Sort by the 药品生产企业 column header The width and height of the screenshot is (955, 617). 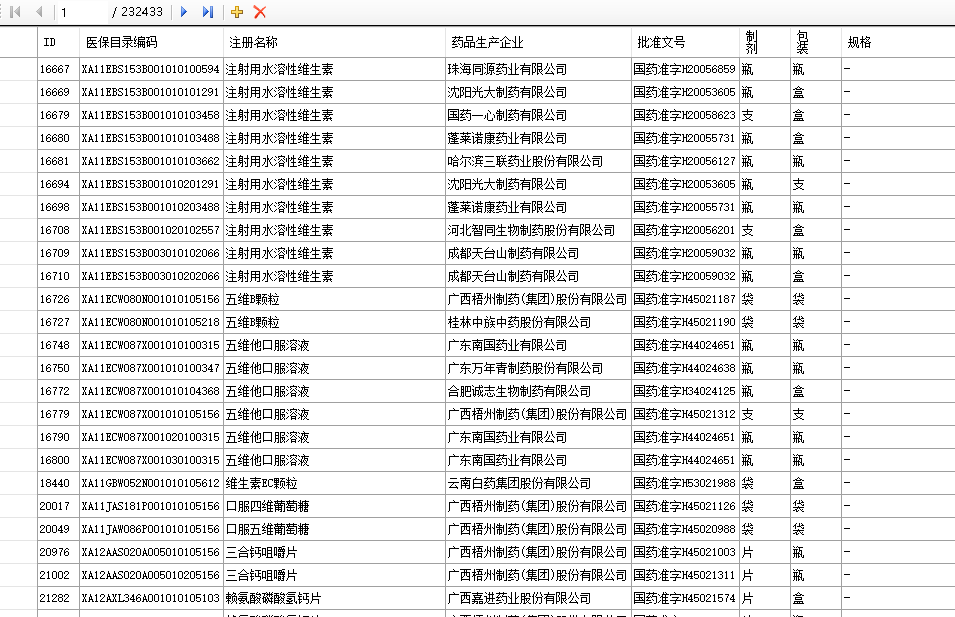538,42
